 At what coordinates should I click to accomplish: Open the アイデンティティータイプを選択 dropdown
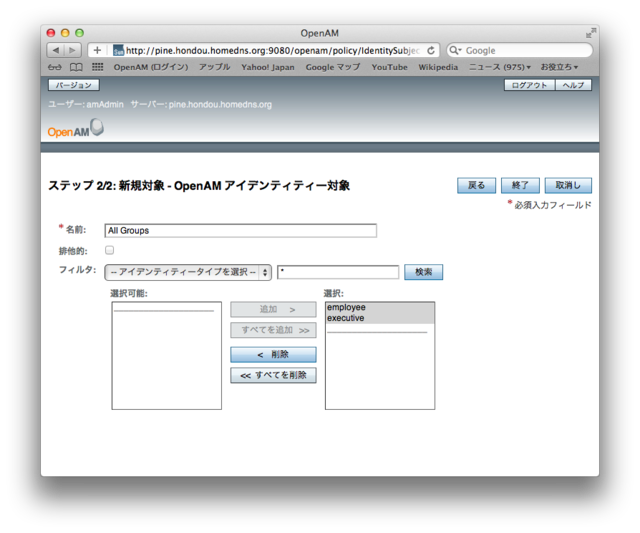[x=188, y=272]
